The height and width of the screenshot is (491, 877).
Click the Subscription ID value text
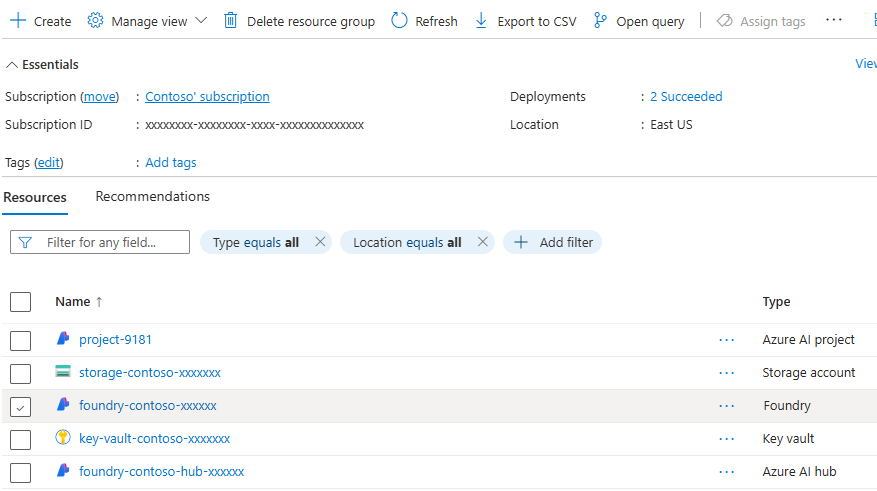[x=254, y=125]
